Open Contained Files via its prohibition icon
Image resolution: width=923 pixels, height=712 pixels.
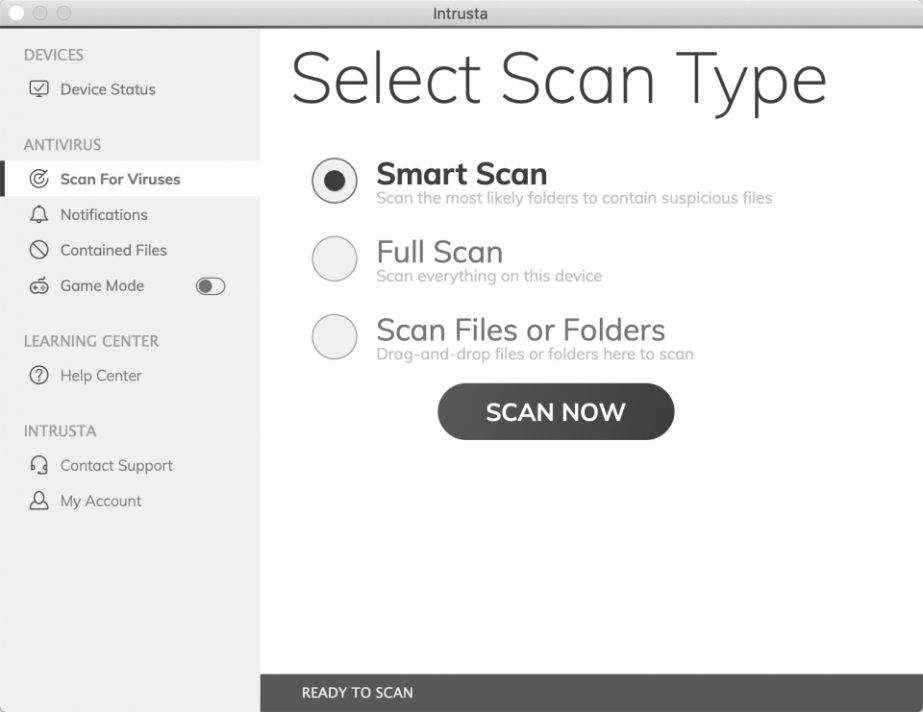point(38,250)
